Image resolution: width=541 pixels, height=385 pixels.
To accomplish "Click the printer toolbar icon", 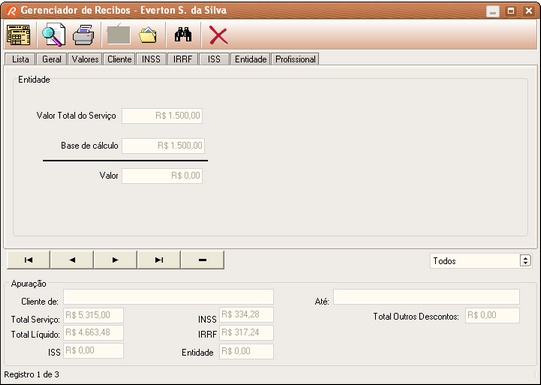I will click(83, 35).
